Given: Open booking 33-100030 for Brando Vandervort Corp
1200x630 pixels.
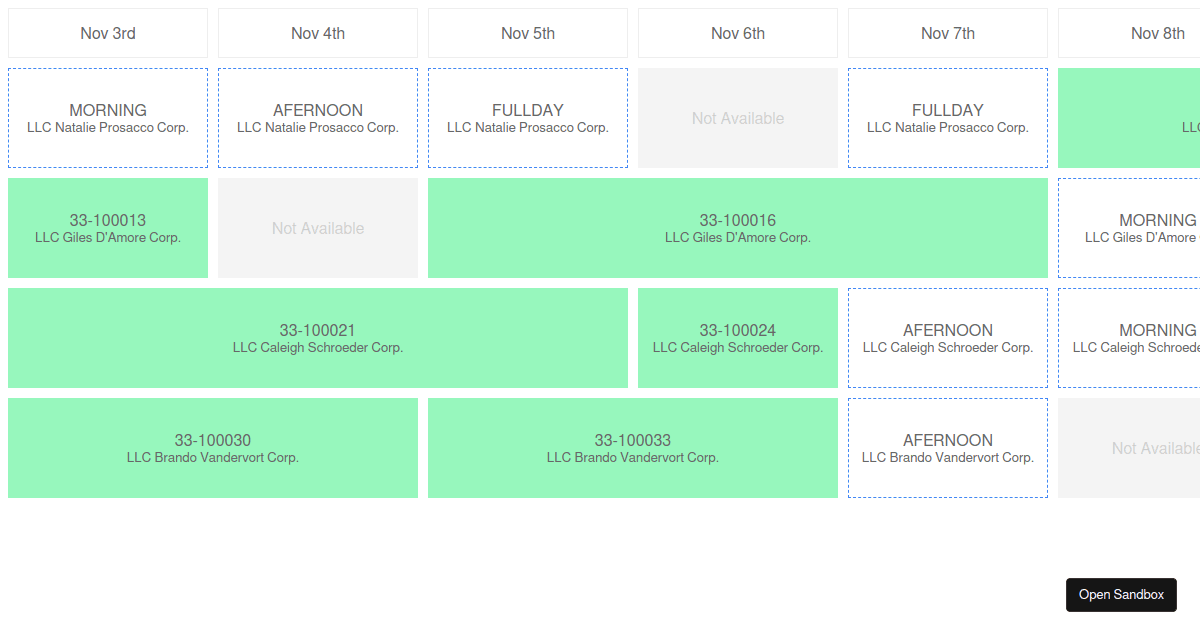Looking at the screenshot, I should pos(212,447).
